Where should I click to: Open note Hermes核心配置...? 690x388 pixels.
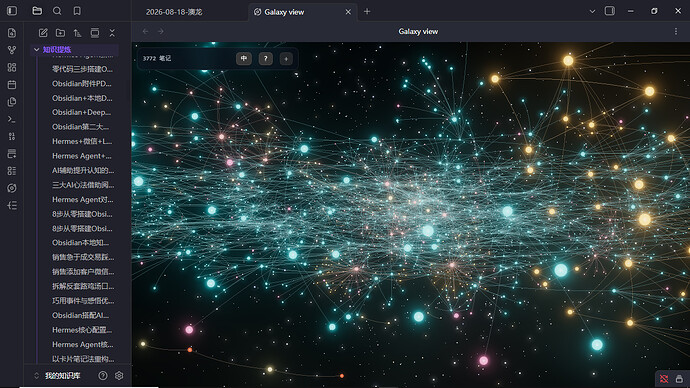[x=82, y=329]
